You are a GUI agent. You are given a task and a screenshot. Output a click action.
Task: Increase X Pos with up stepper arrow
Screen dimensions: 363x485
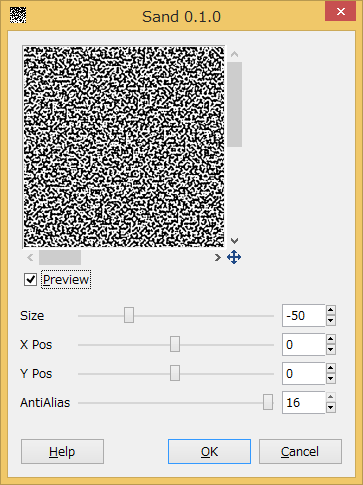tap(330, 339)
